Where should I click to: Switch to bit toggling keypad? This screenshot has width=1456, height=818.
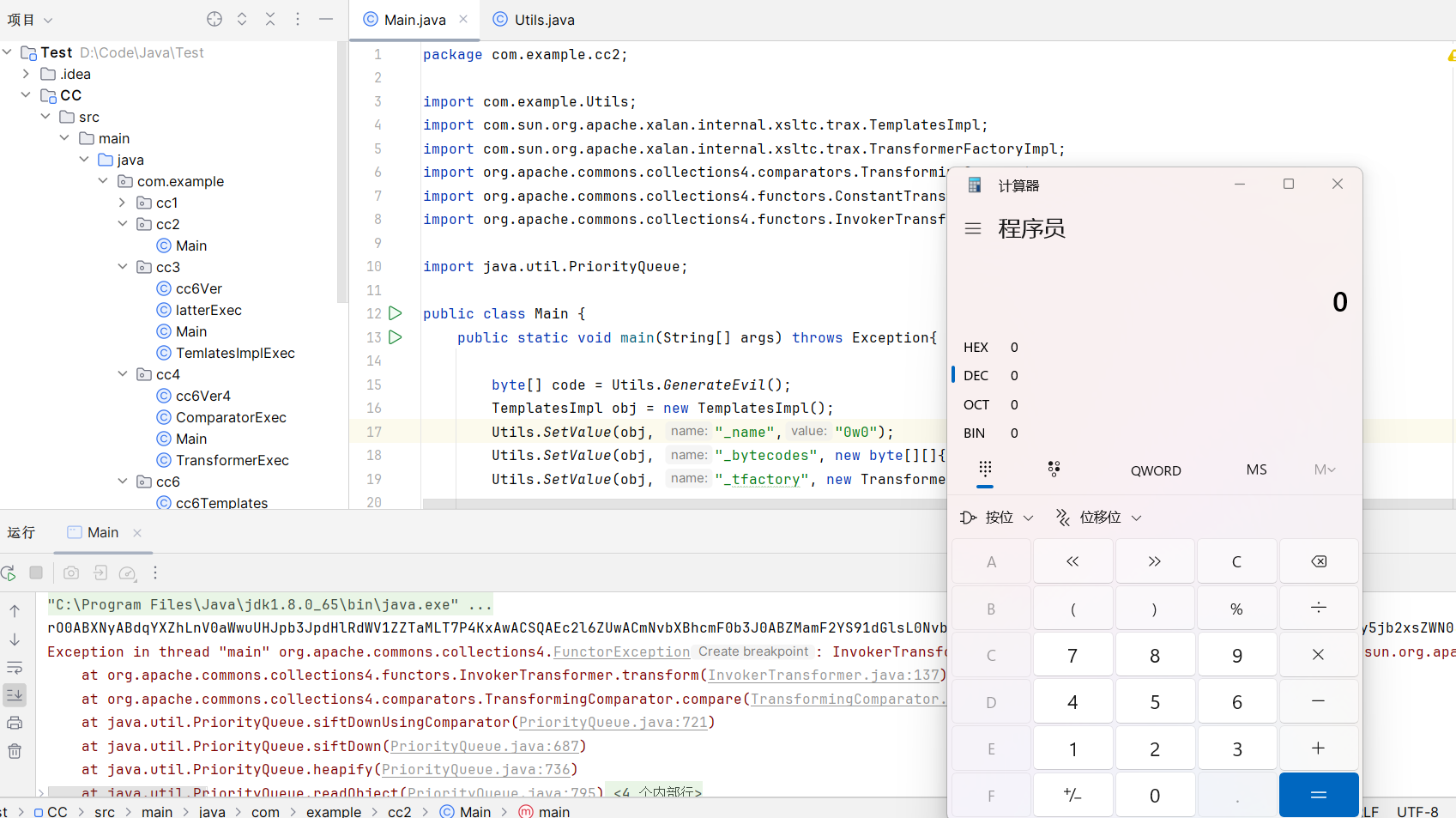point(1054,469)
